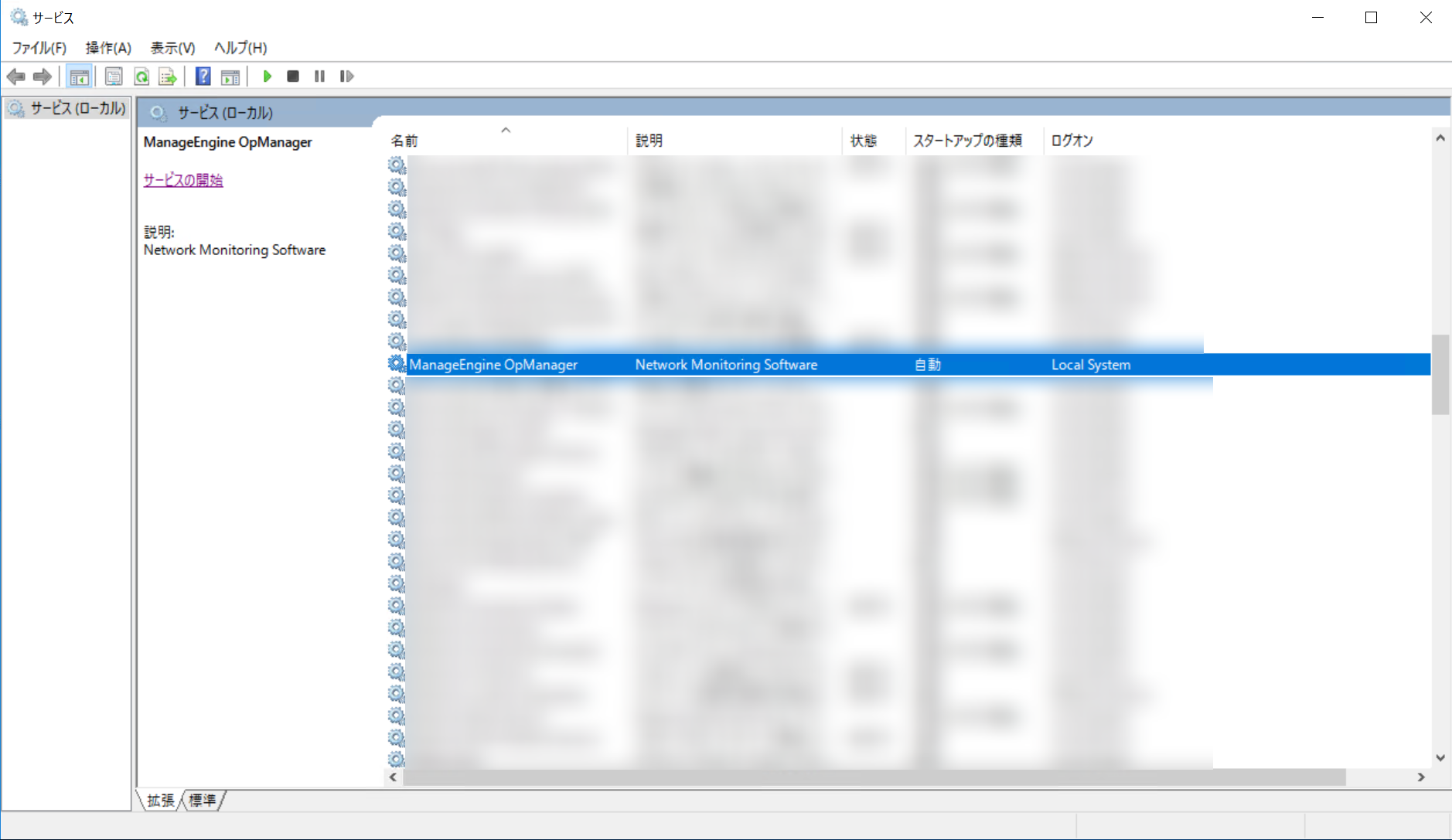The height and width of the screenshot is (840, 1452).
Task: Sort by the 説明 column header
Action: [x=735, y=141]
